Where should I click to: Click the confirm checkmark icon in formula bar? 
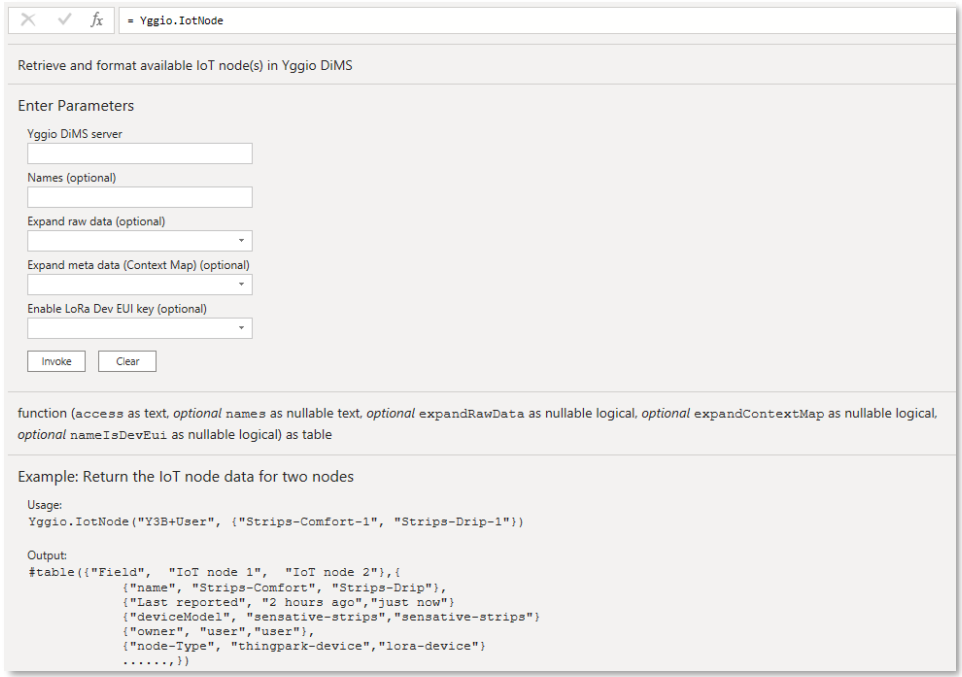pyautogui.click(x=64, y=20)
